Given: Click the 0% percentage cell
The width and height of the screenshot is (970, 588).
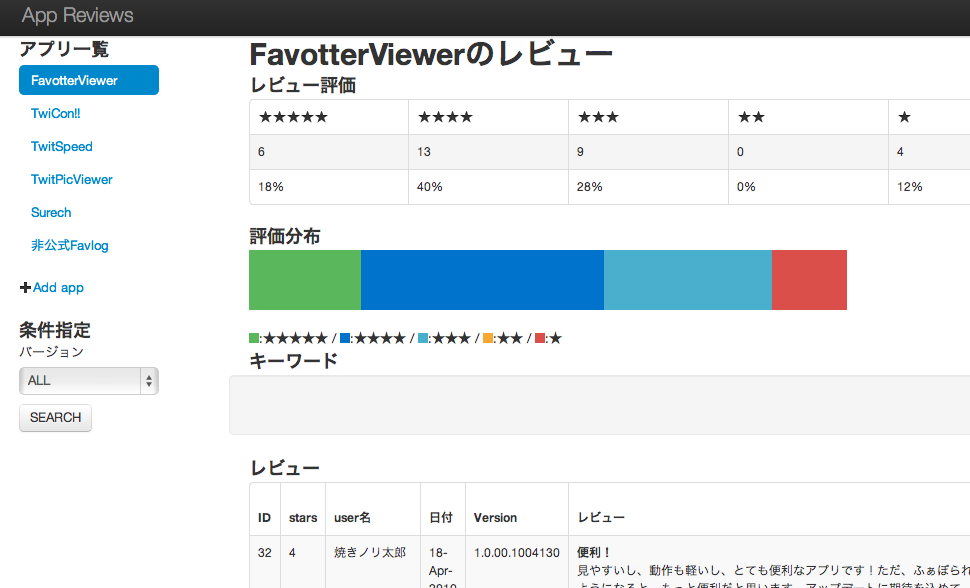Looking at the screenshot, I should (x=809, y=187).
